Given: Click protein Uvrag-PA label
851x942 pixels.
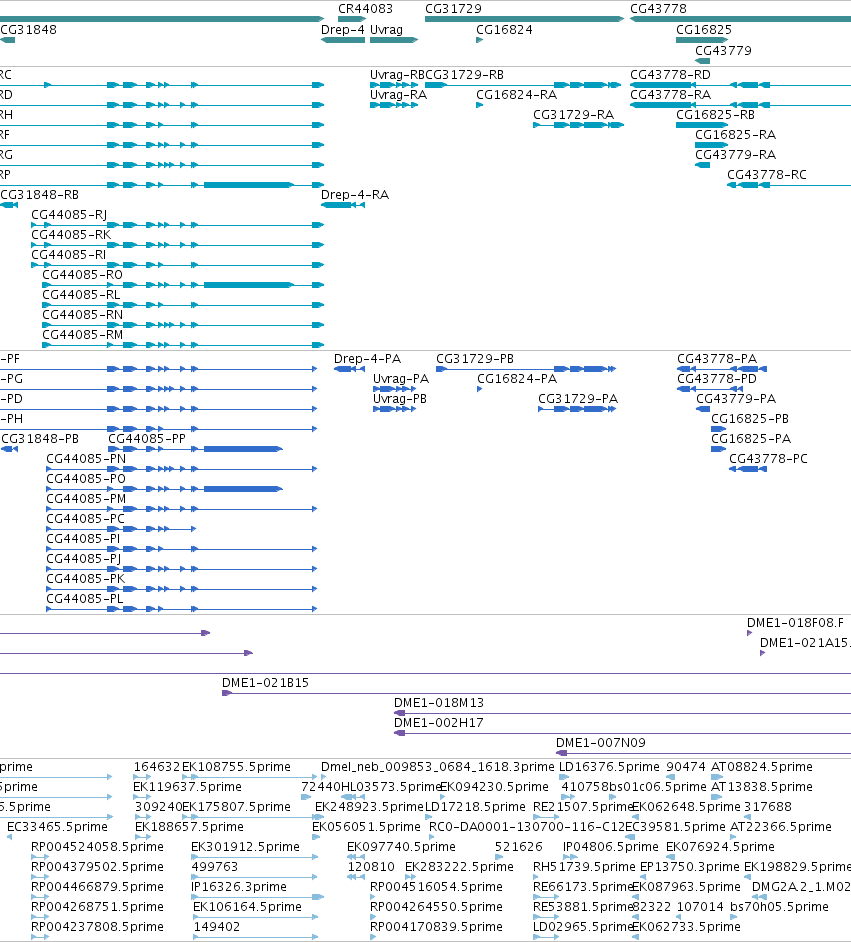Looking at the screenshot, I should click(401, 379).
